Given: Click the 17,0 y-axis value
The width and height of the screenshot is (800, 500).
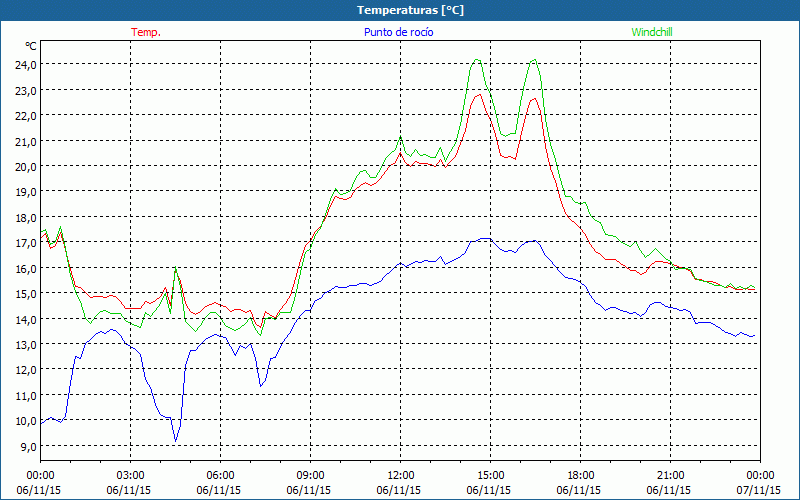Looking at the screenshot, I should coord(27,243).
